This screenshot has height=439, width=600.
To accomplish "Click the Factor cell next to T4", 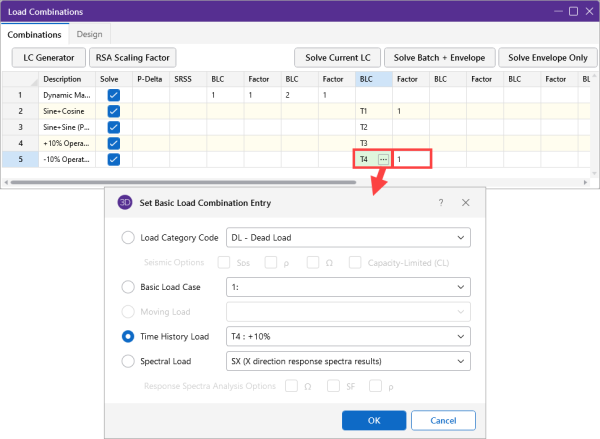I will pos(412,159).
